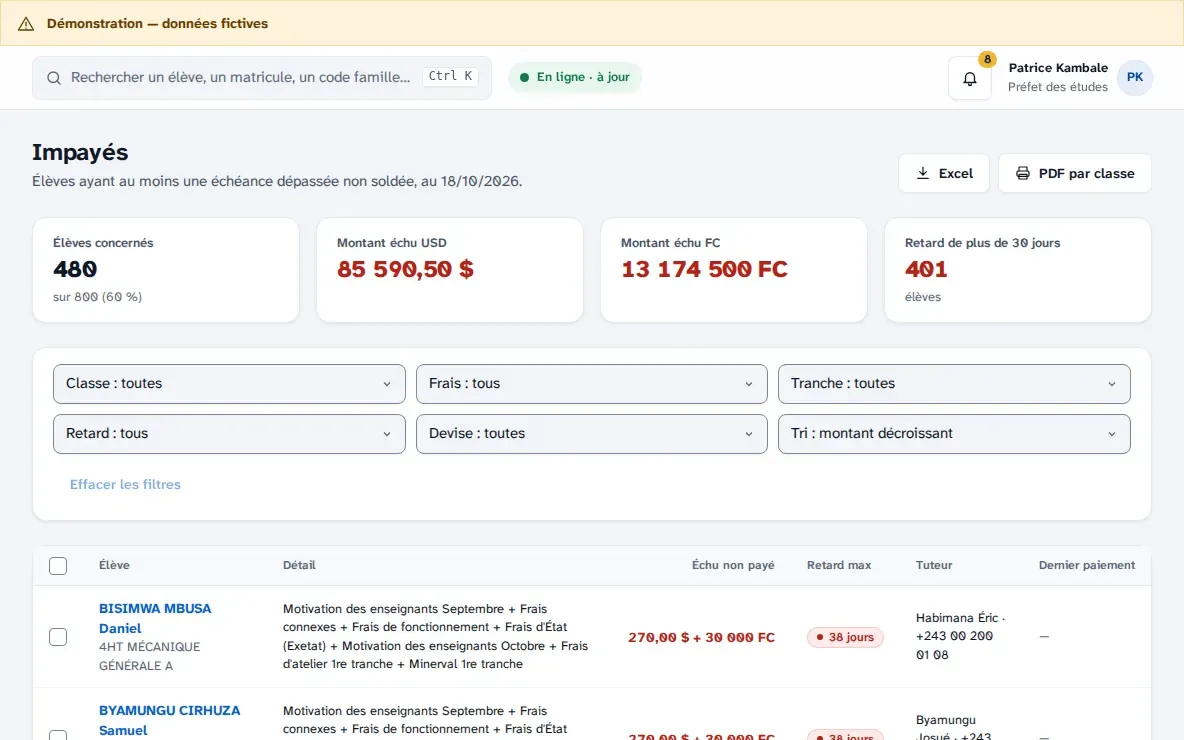Open the notifications bell

pyautogui.click(x=970, y=78)
